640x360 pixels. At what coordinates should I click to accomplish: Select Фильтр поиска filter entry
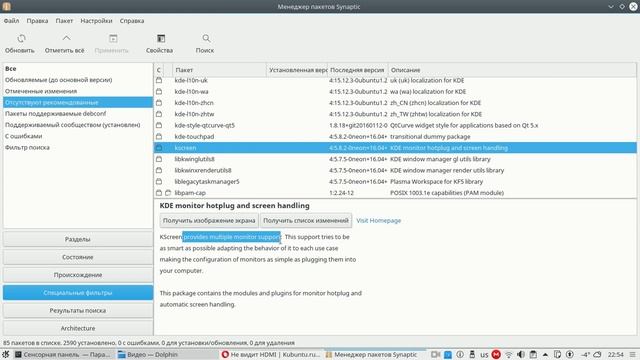coord(78,147)
